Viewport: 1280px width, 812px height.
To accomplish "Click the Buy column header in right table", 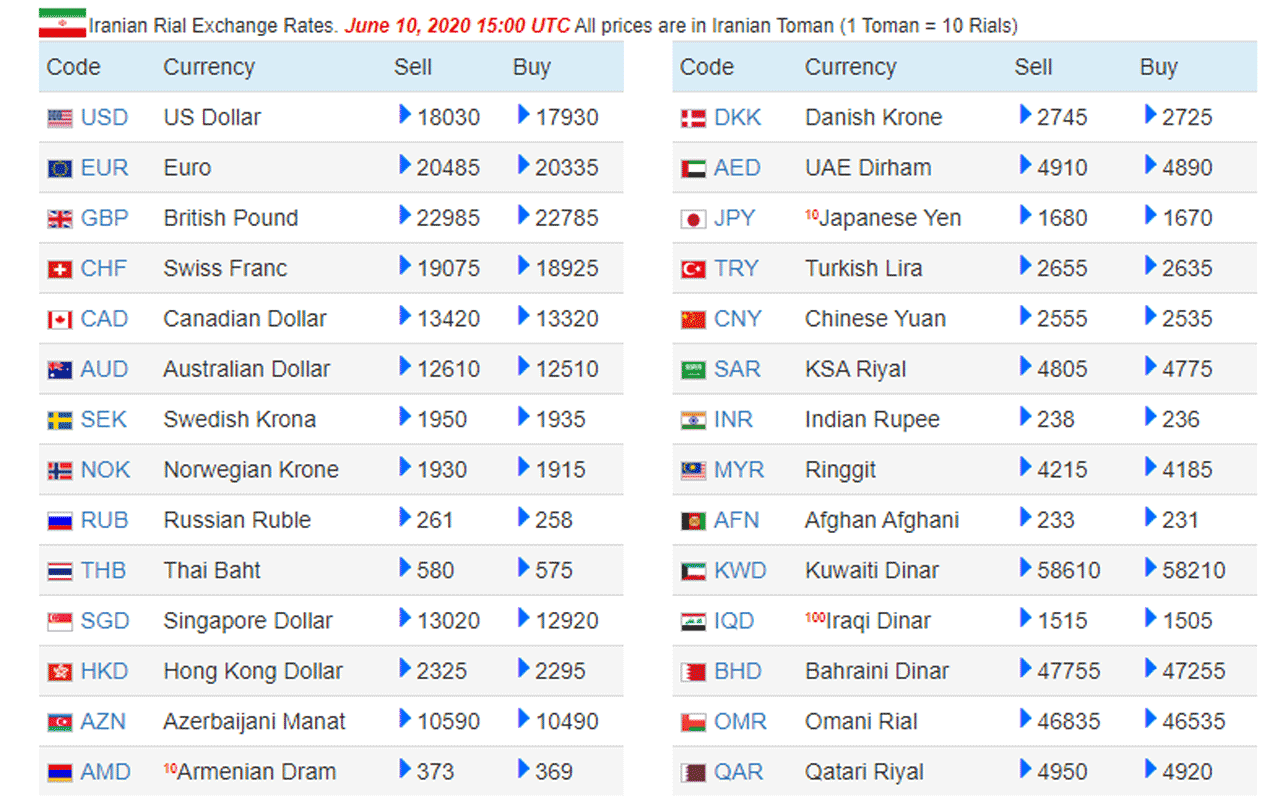I will click(1159, 67).
